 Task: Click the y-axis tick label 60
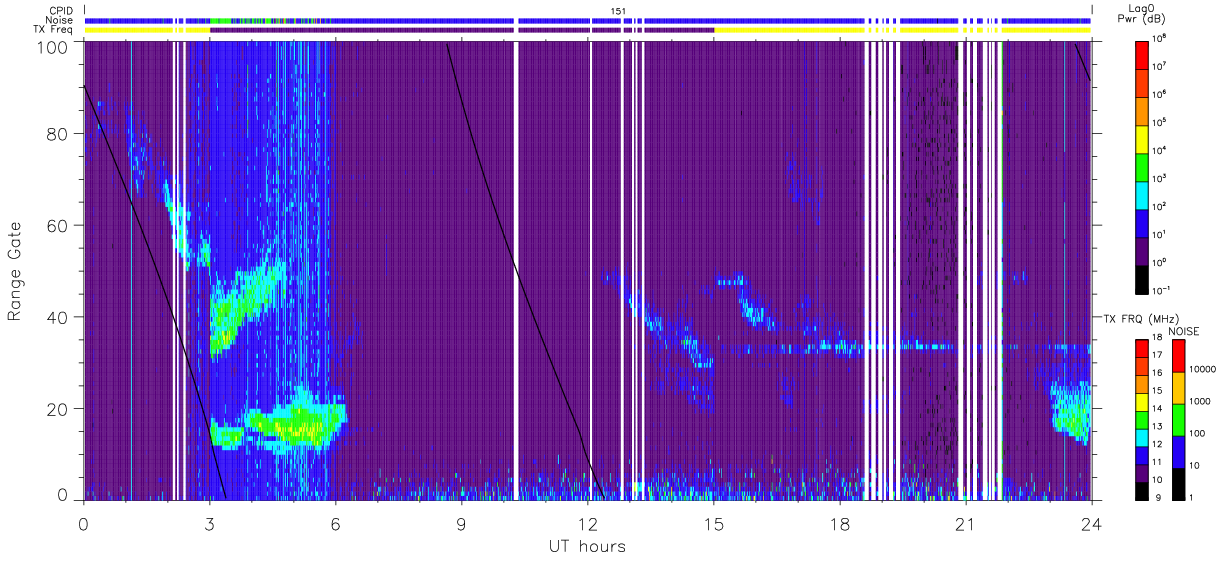pos(59,225)
